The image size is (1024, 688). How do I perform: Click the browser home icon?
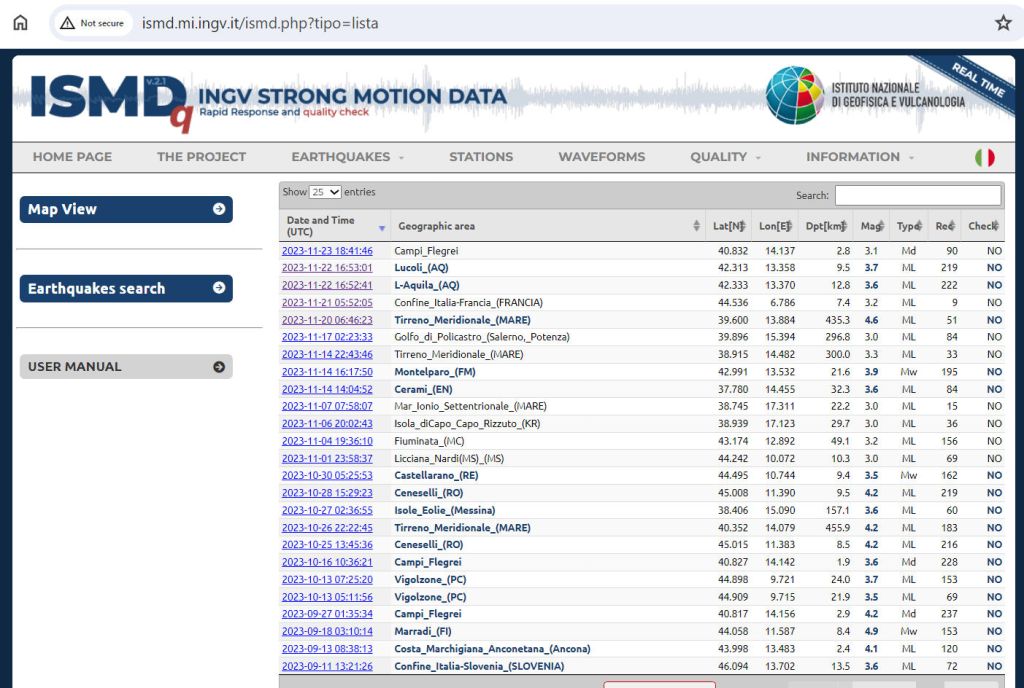20,23
